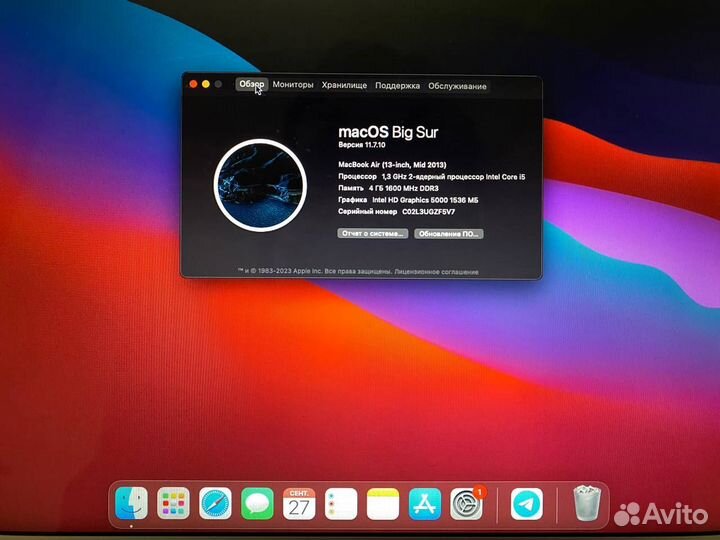Screen dimensions: 720x540
Task: Switch to the Мониторы tab
Action: pos(293,85)
